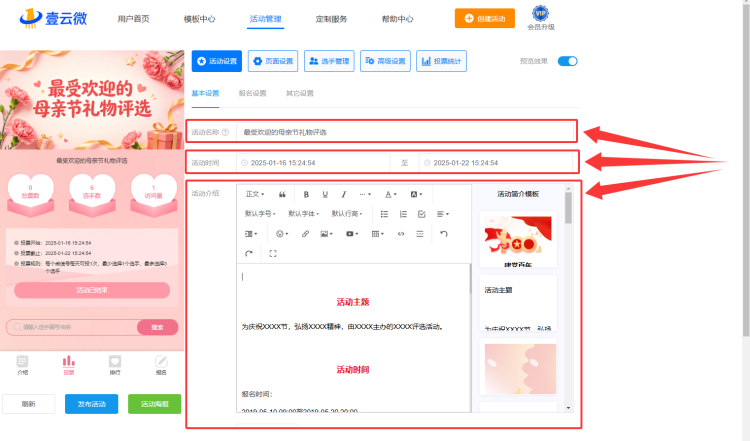Click the 高级设置 button
The image size is (750, 441).
click(385, 61)
